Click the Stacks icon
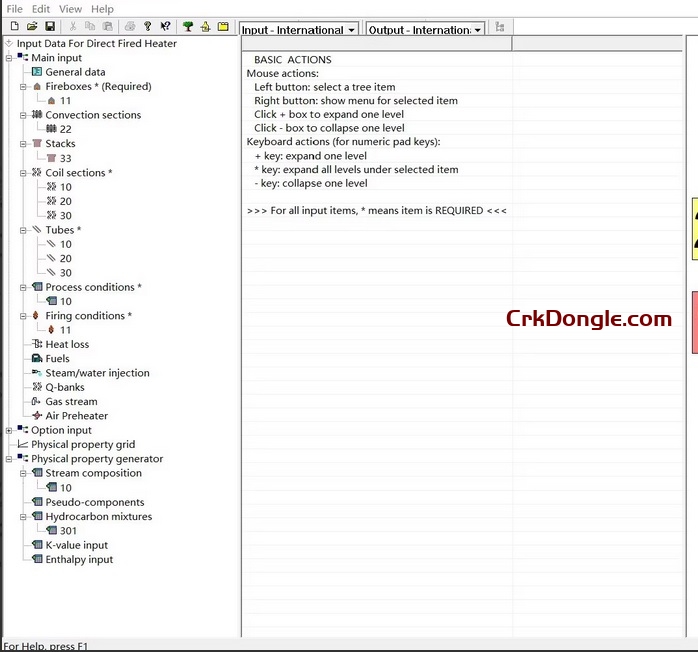The image size is (698, 652). point(37,143)
